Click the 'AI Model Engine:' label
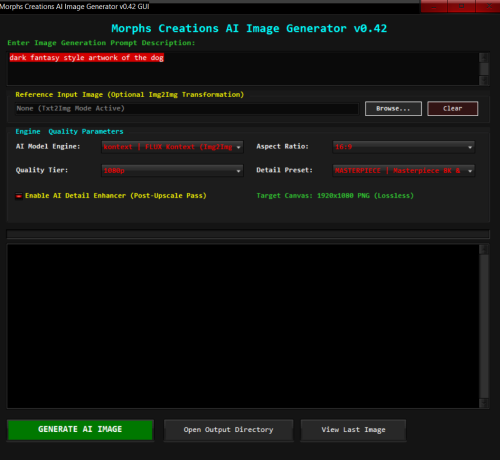Viewport: 500px width, 460px height. (x=48, y=146)
